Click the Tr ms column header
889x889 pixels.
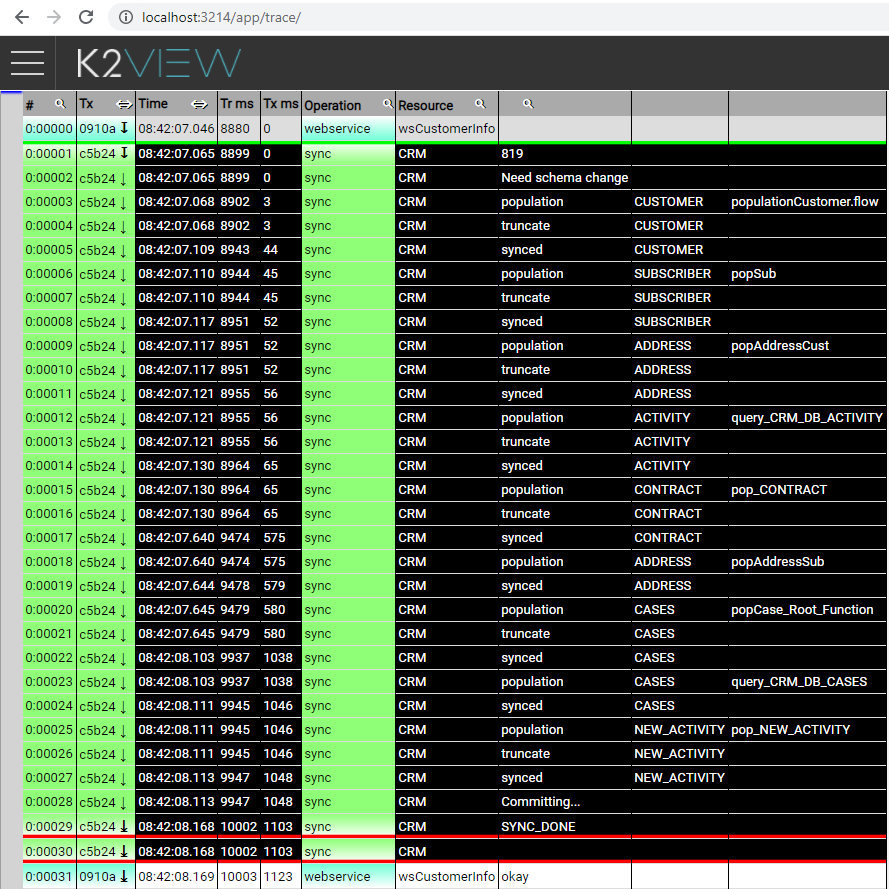[237, 104]
